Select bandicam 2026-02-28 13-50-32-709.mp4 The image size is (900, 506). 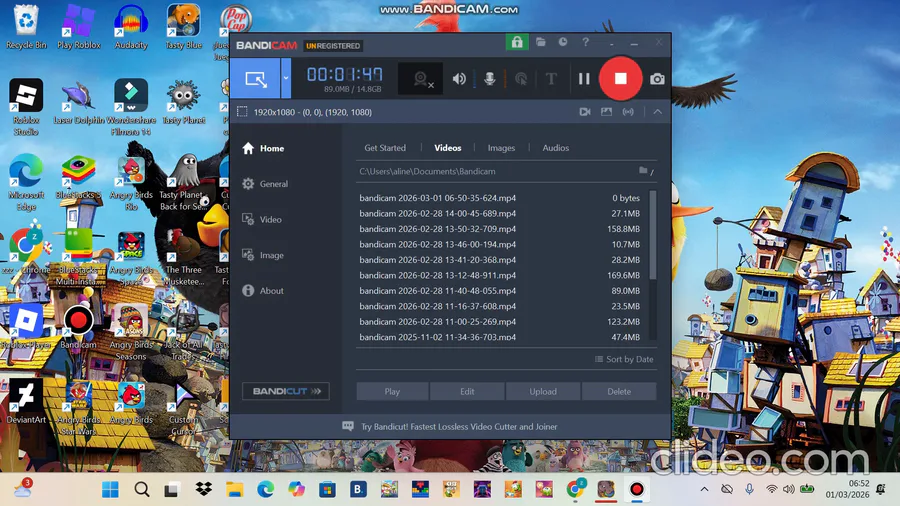499,228
